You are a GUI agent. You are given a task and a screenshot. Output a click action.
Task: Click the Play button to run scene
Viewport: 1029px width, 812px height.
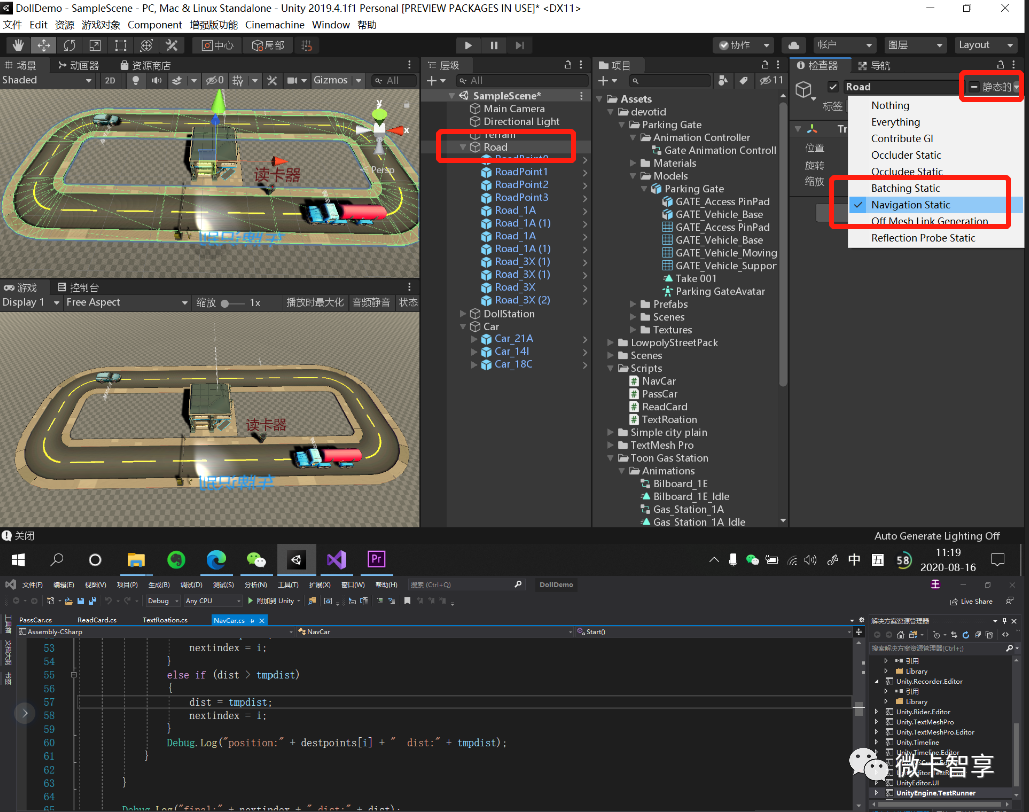pos(468,45)
